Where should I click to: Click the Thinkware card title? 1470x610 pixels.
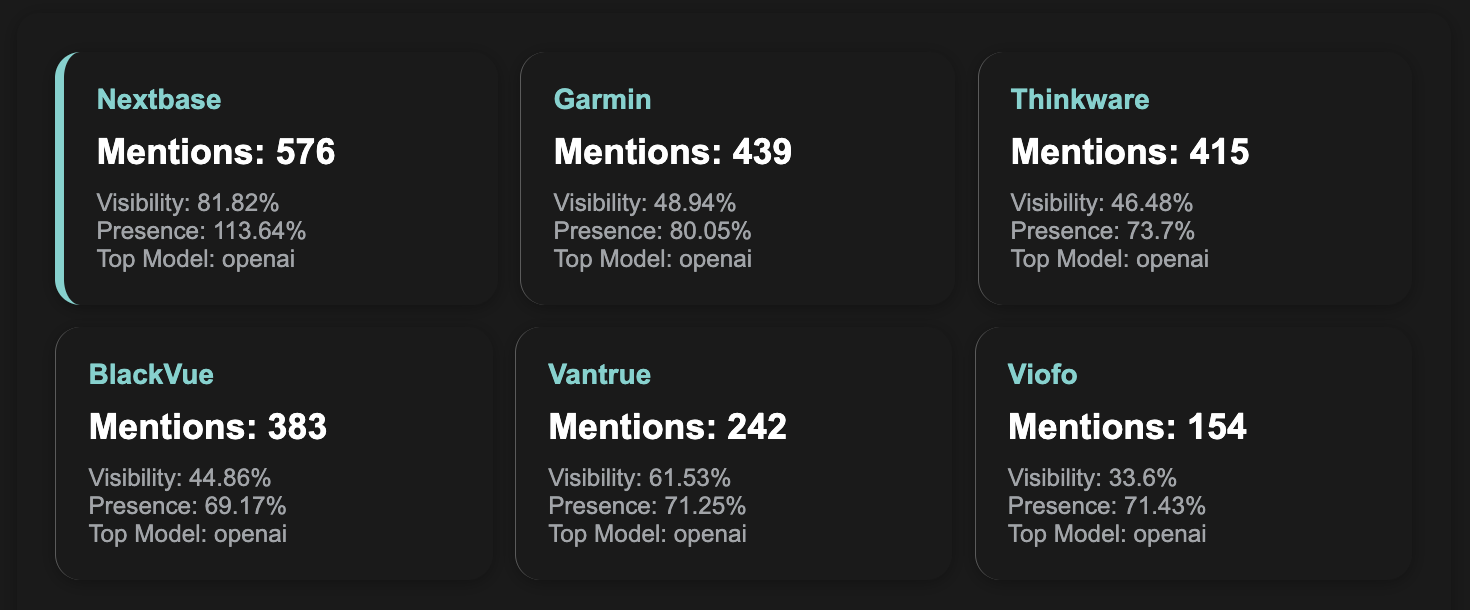click(x=1080, y=100)
